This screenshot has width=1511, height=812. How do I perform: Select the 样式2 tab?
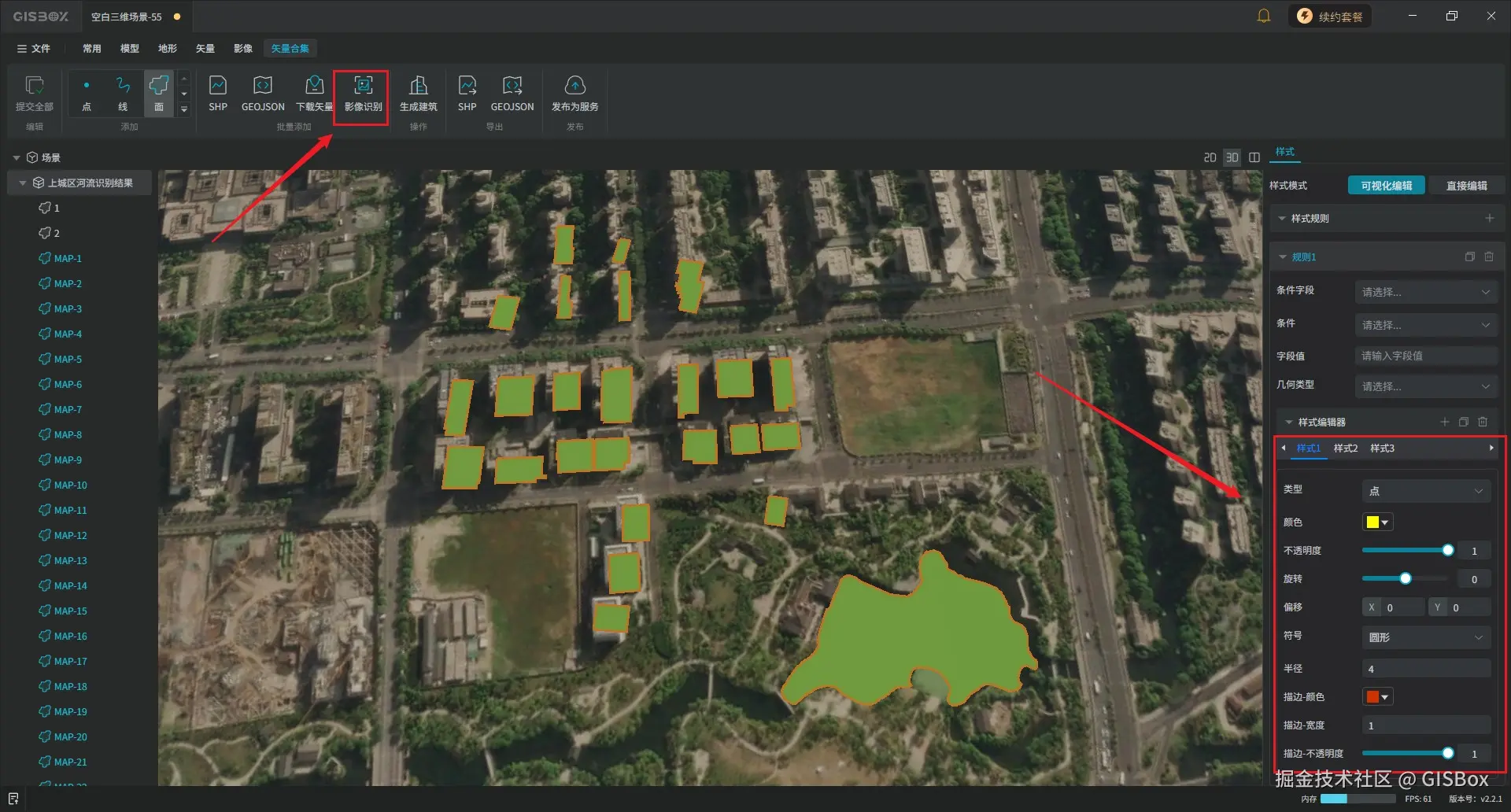click(1345, 448)
